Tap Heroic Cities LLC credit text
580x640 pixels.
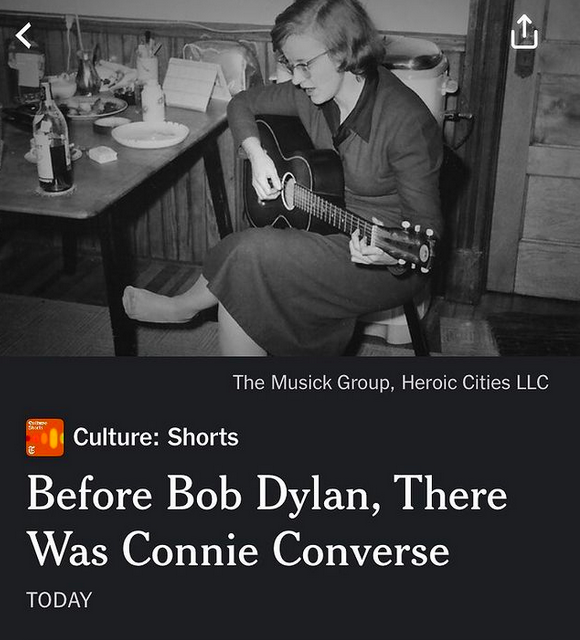[475, 382]
